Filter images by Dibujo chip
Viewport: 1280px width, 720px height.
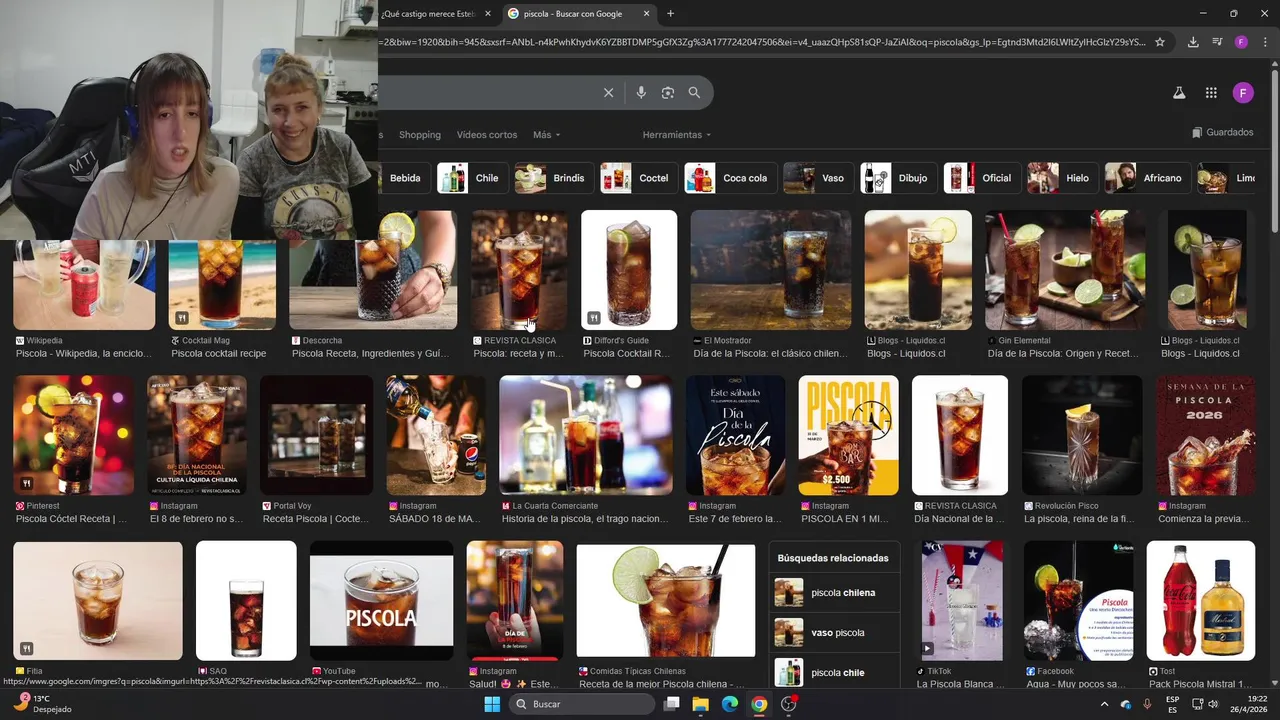tap(899, 178)
